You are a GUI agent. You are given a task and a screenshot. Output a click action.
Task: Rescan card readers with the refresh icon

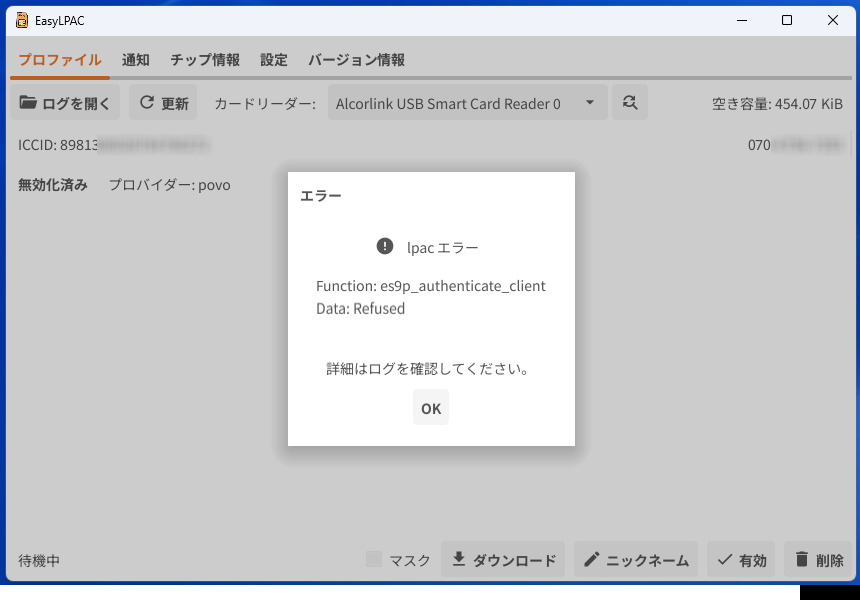tap(630, 102)
